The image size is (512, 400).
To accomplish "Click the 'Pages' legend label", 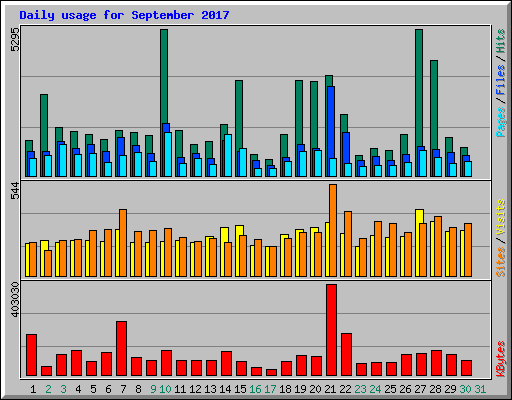I will [x=501, y=122].
